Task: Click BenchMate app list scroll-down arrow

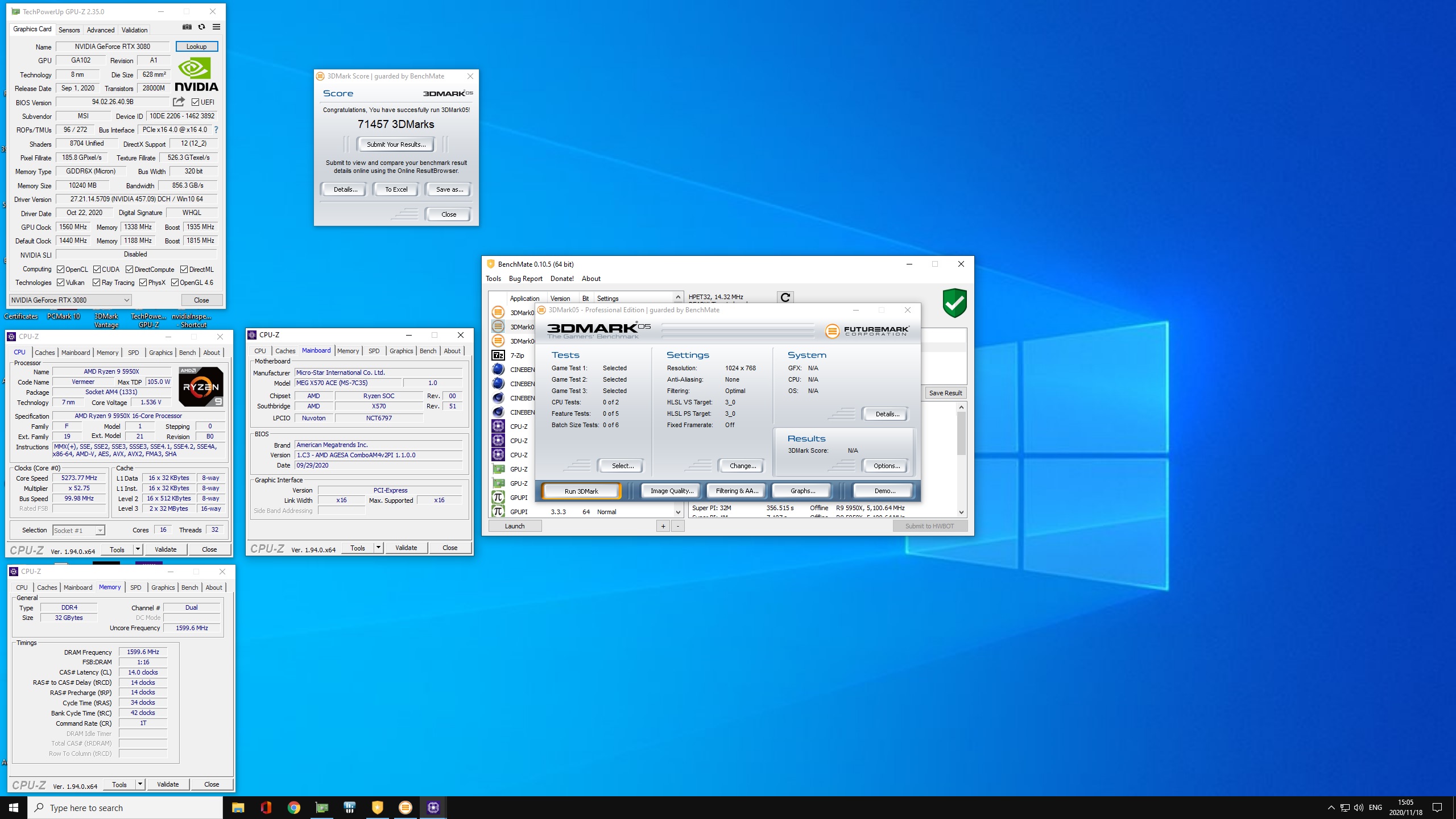Action: (x=678, y=512)
